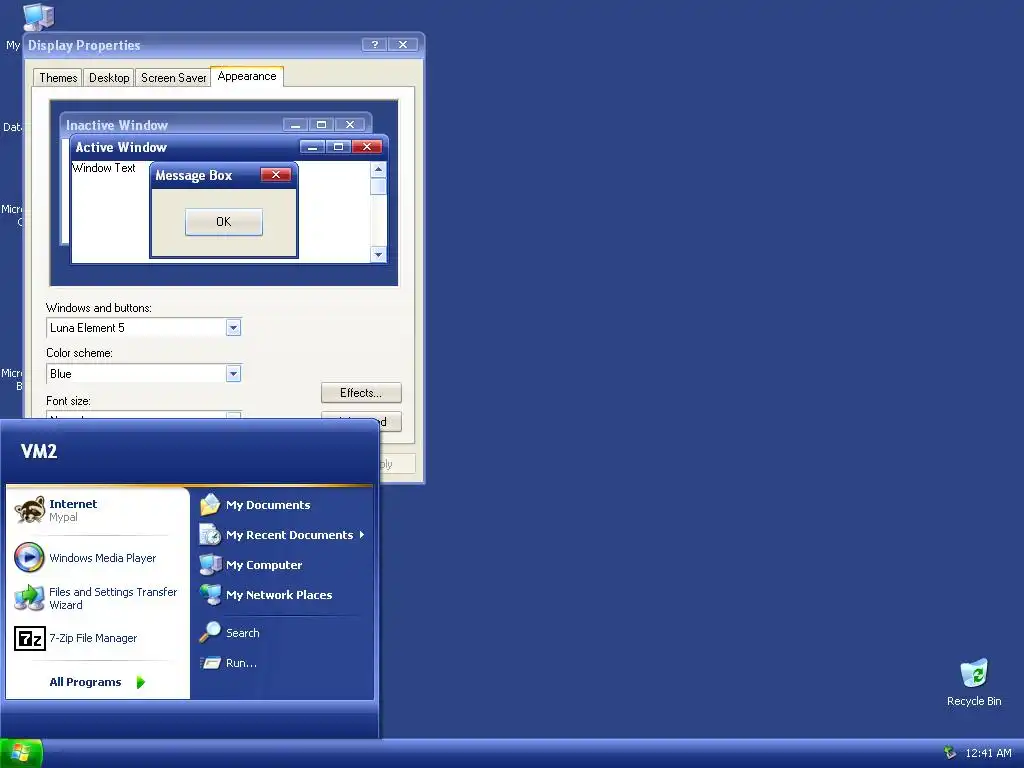Click the Inactive Window title preview
Viewport: 1024px width, 768px height.
[117, 125]
